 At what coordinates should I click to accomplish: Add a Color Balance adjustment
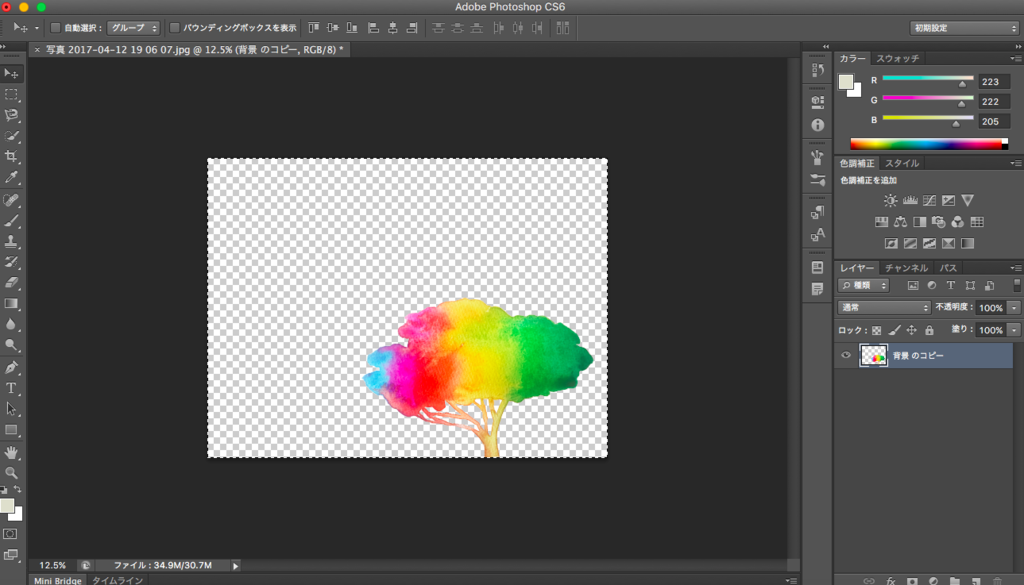coord(901,222)
